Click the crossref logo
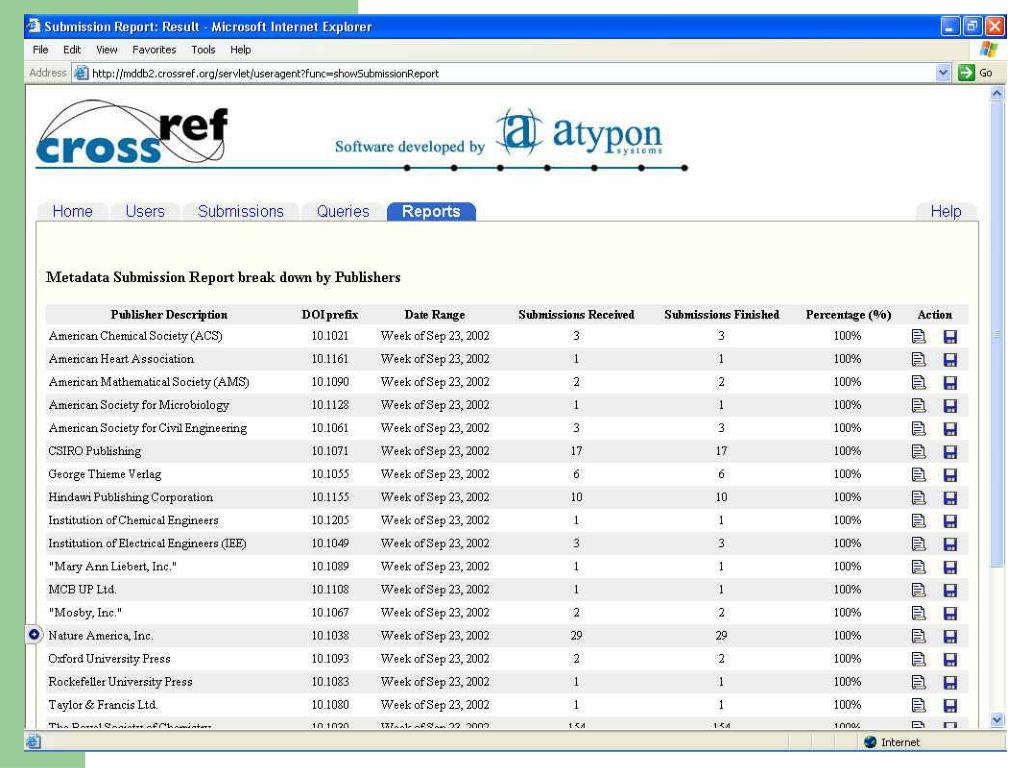The width and height of the screenshot is (1024, 768). (x=133, y=136)
